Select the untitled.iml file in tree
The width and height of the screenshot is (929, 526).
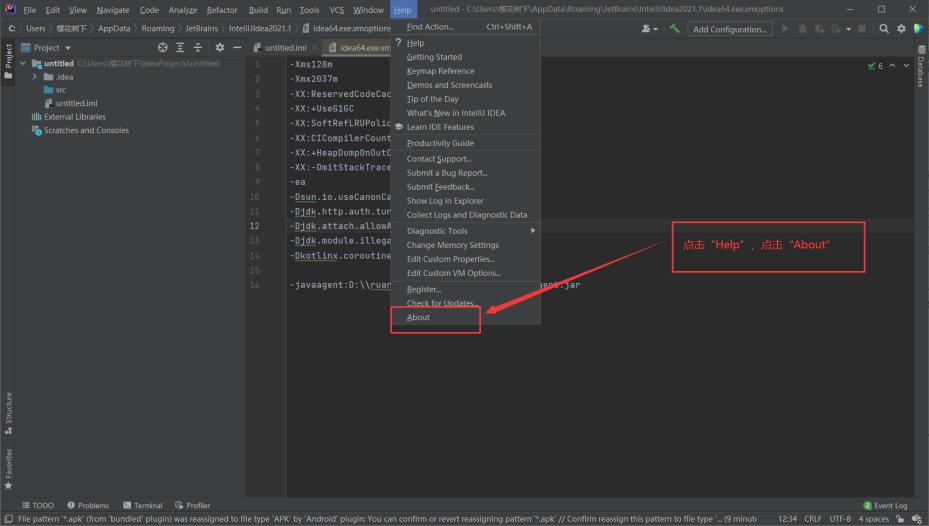tap(76, 103)
